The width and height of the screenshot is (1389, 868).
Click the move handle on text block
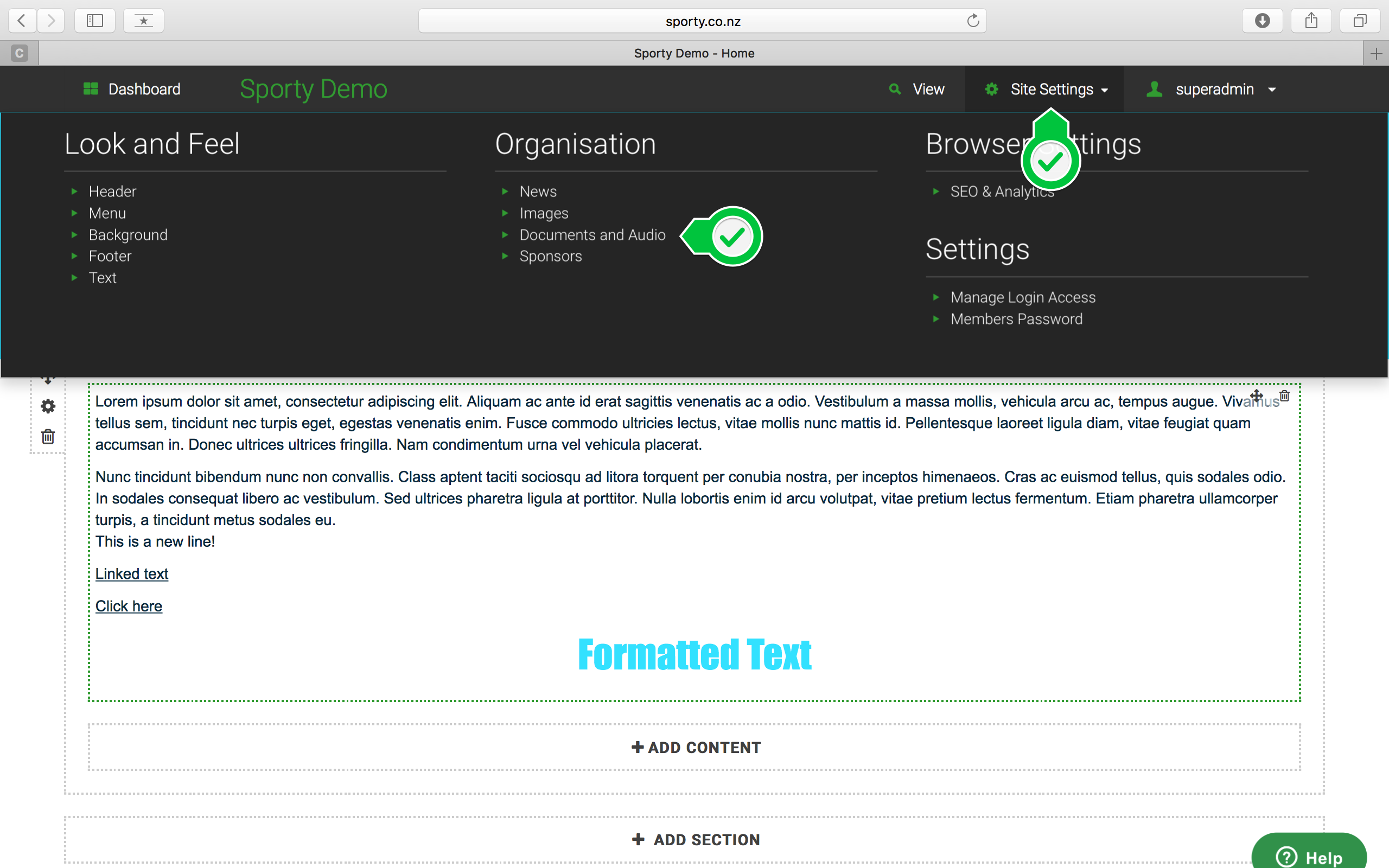tap(1257, 395)
